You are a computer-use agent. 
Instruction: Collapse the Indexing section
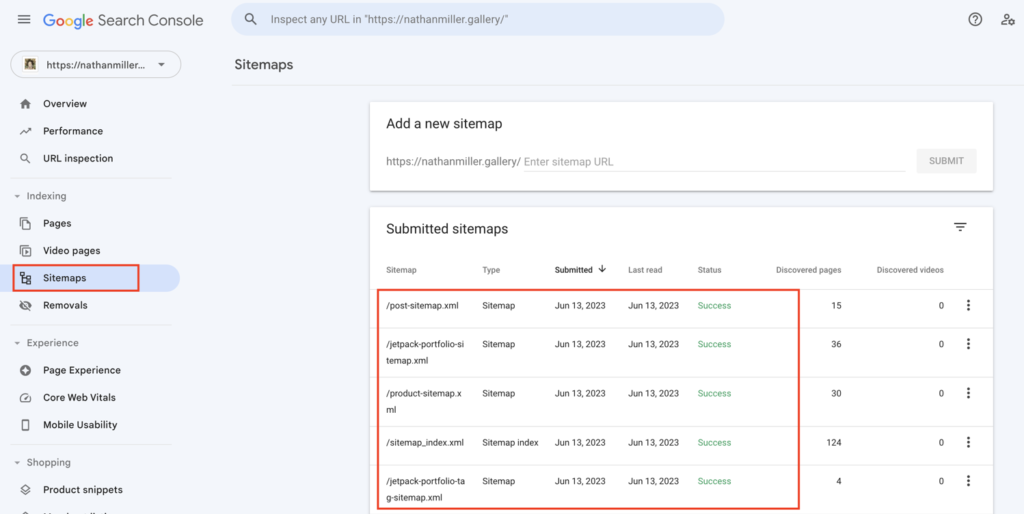click(x=17, y=197)
